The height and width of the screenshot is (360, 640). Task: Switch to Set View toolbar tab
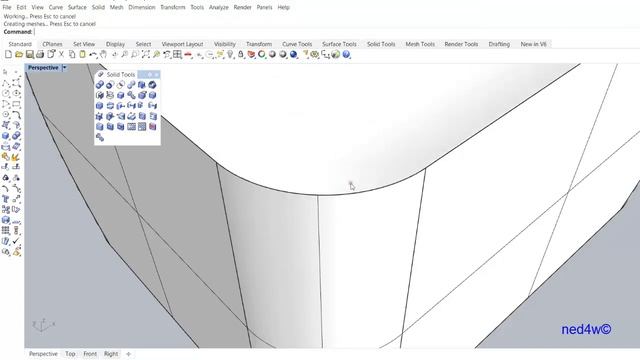tap(84, 44)
